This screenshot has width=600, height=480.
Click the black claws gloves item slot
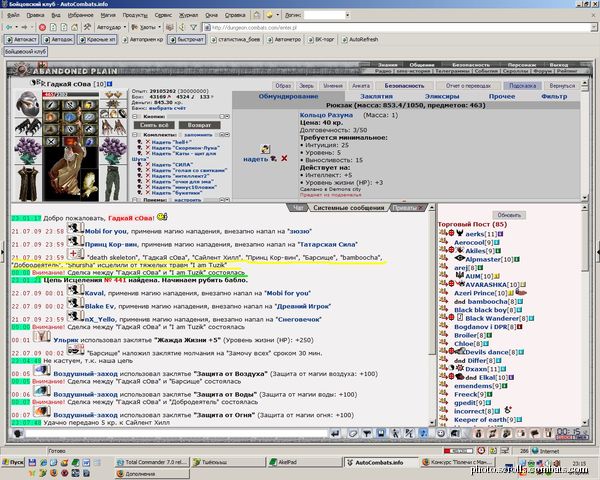click(28, 127)
